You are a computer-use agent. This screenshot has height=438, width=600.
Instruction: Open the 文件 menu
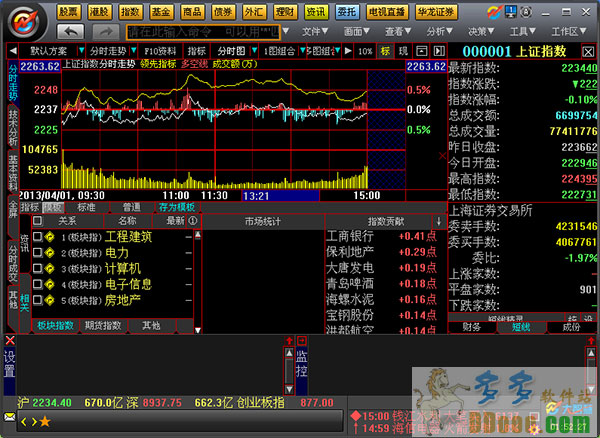click(x=314, y=32)
